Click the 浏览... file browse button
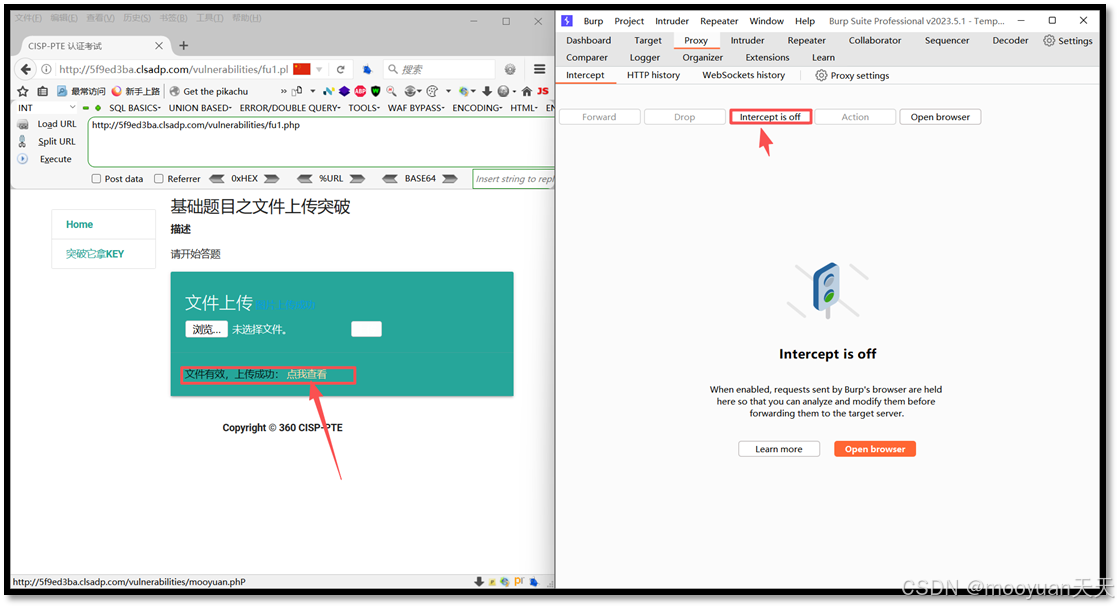Image resolution: width=1119 pixels, height=608 pixels. click(x=206, y=329)
